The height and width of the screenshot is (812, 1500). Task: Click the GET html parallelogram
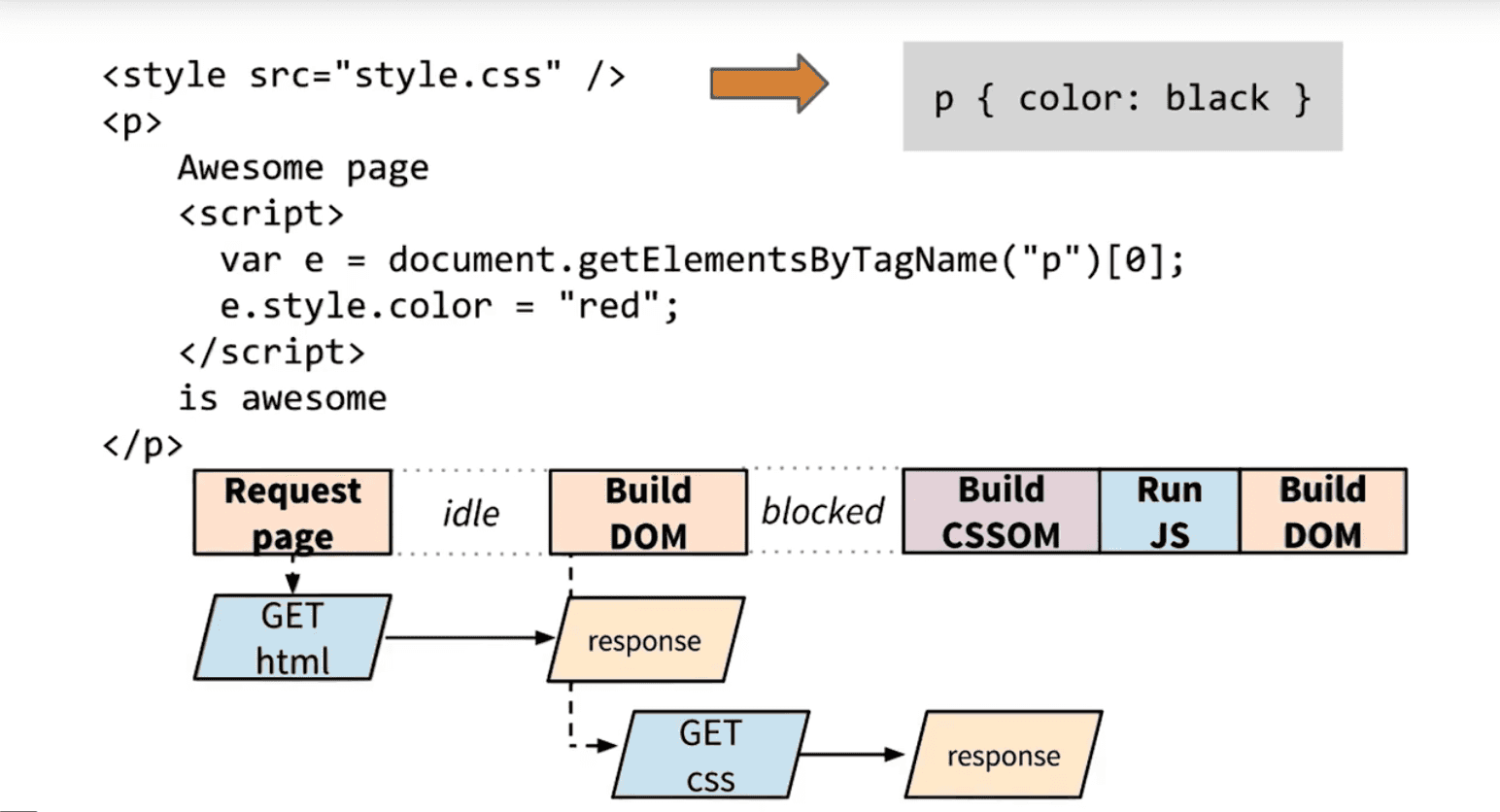pos(292,638)
